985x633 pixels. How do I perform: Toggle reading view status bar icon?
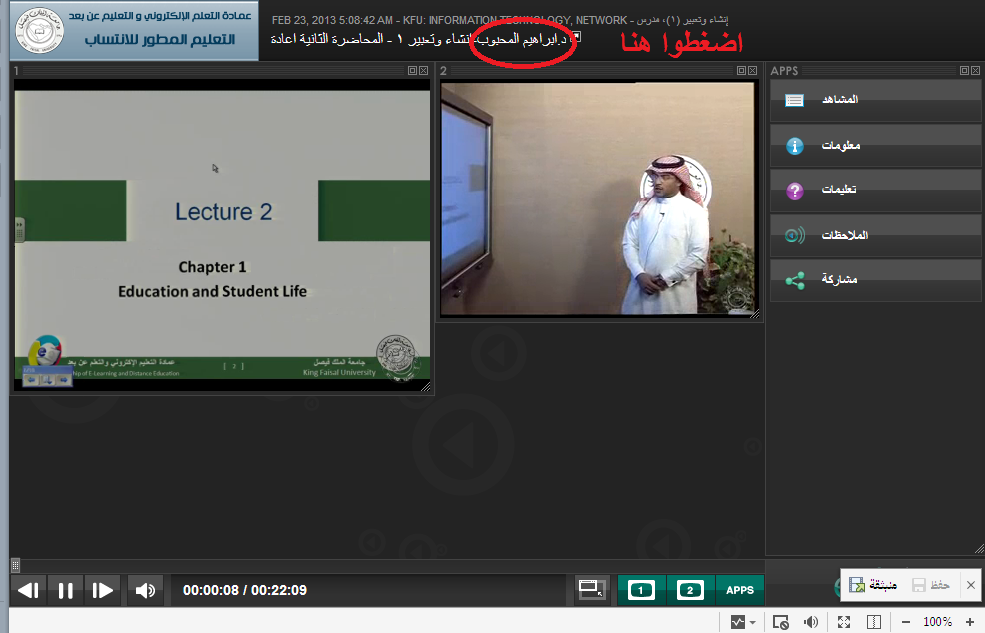click(x=874, y=622)
